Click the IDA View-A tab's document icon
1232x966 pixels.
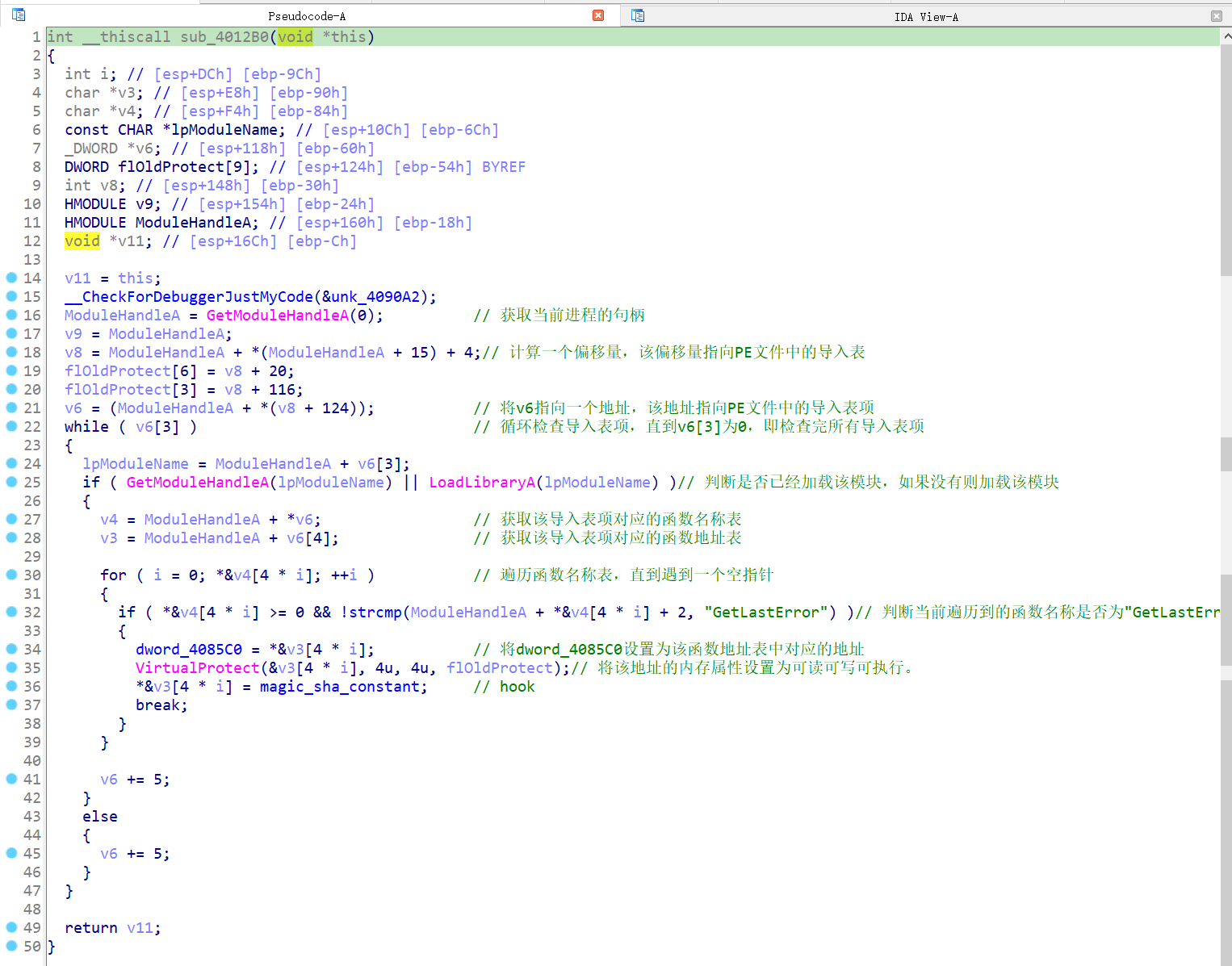(638, 15)
